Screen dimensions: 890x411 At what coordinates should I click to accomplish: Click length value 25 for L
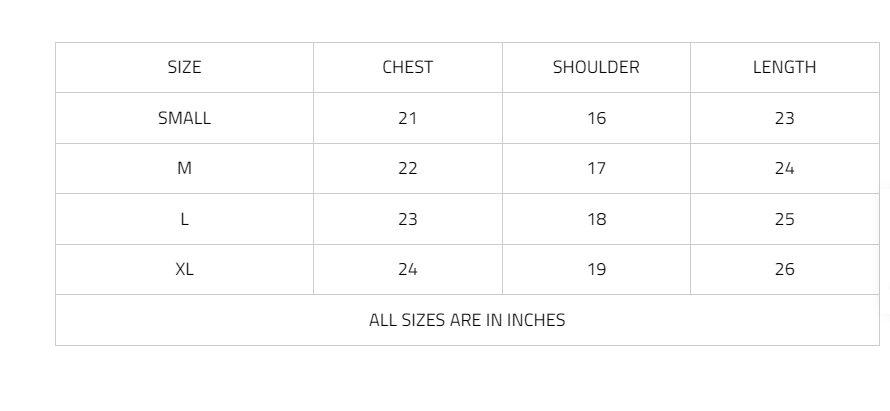coord(784,219)
